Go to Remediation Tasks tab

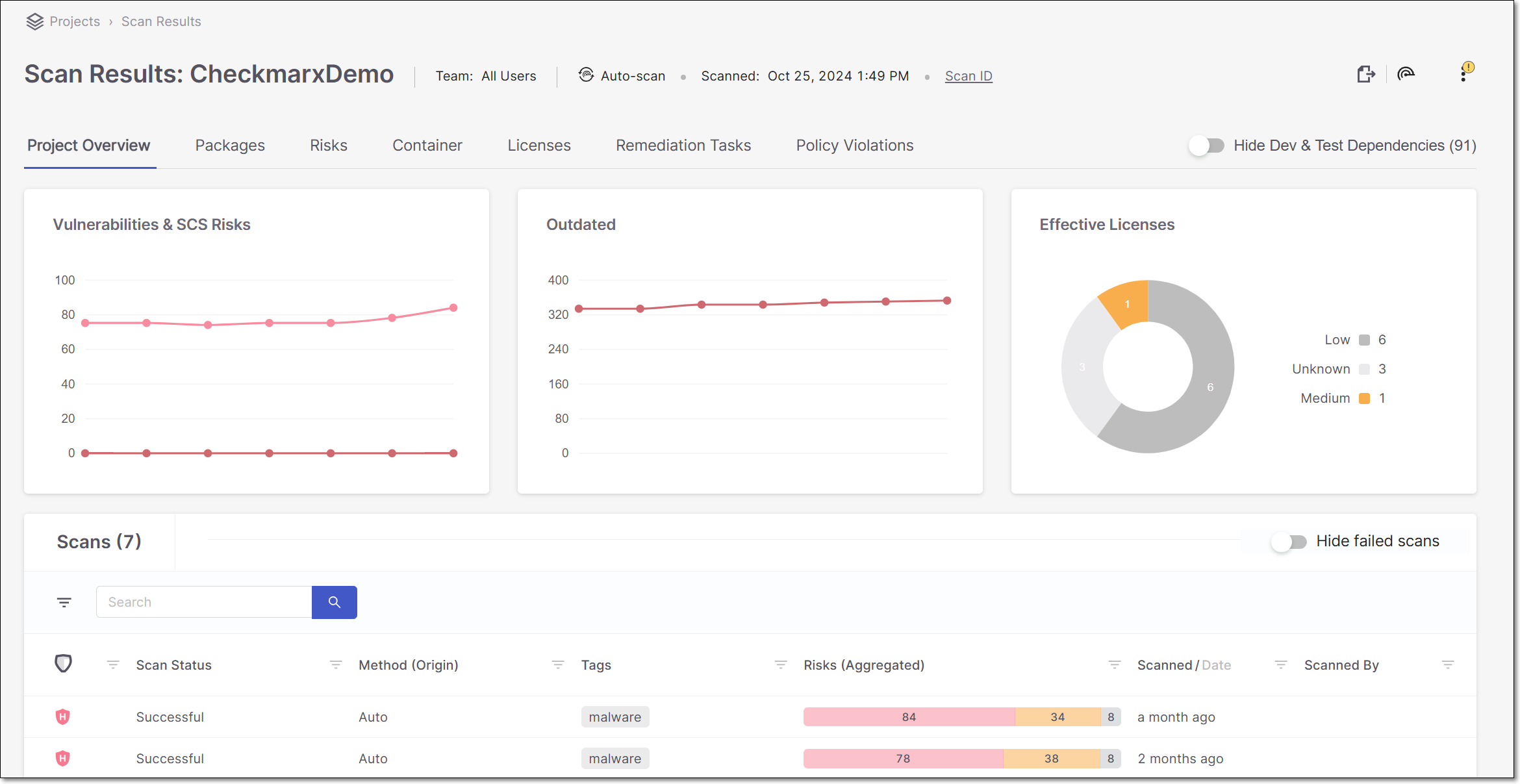click(x=683, y=145)
